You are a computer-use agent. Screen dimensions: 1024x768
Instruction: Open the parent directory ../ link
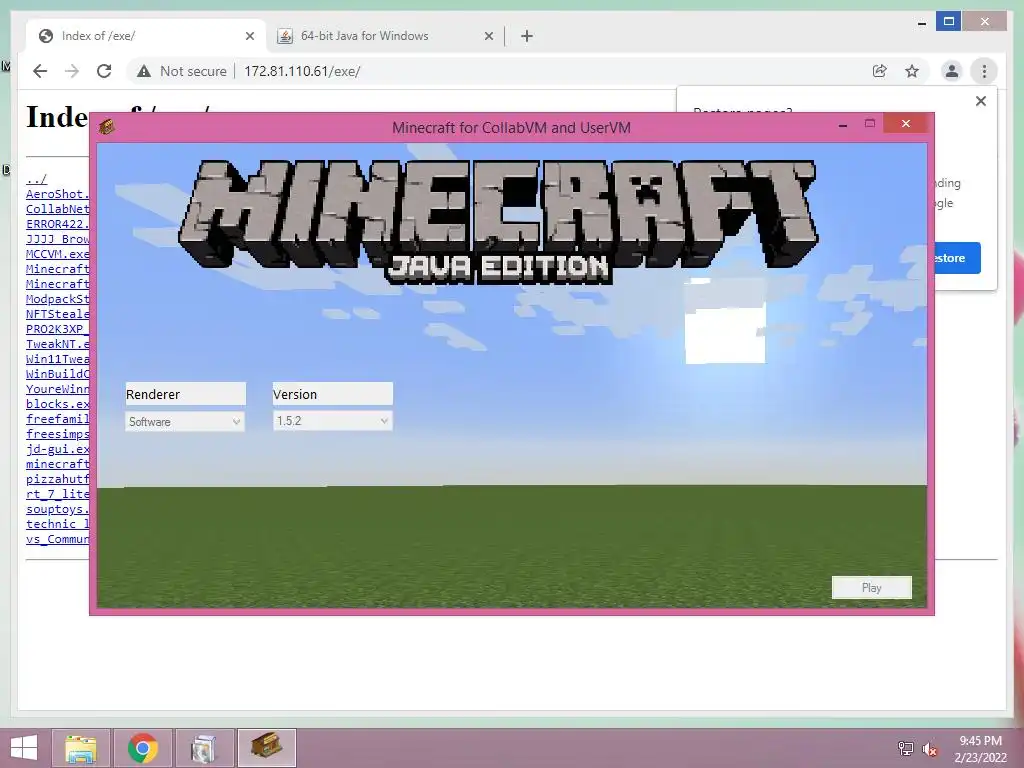[37, 179]
